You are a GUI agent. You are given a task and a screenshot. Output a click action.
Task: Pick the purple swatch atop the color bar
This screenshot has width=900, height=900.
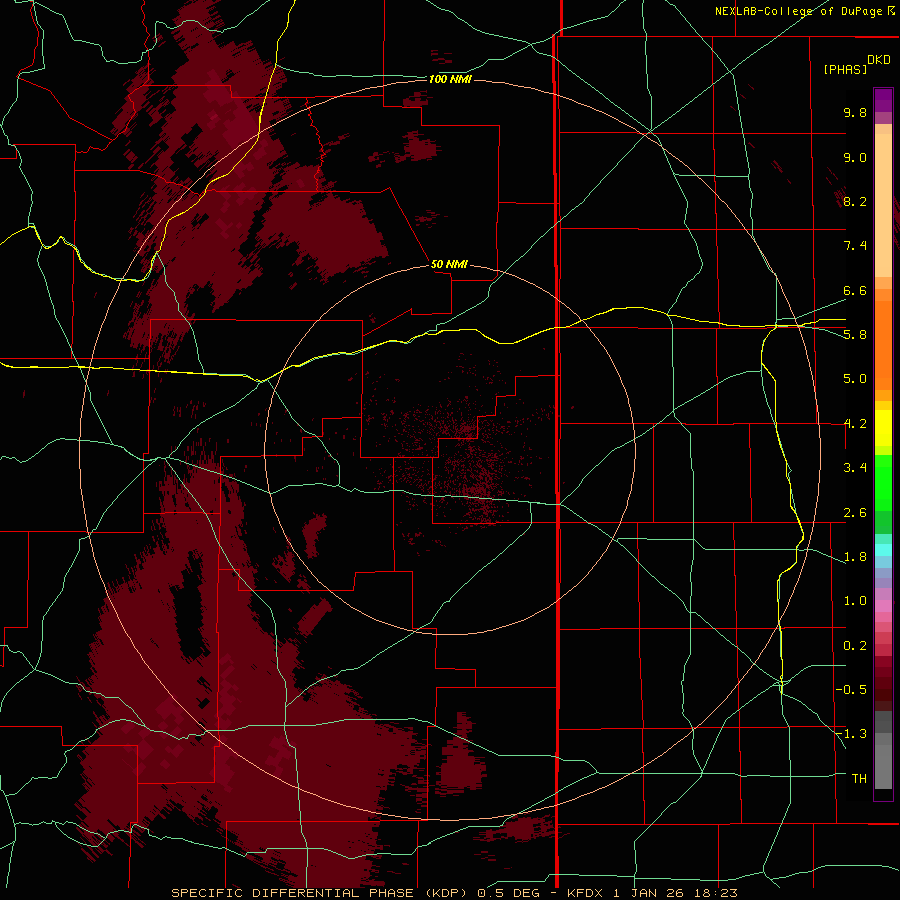(x=883, y=100)
